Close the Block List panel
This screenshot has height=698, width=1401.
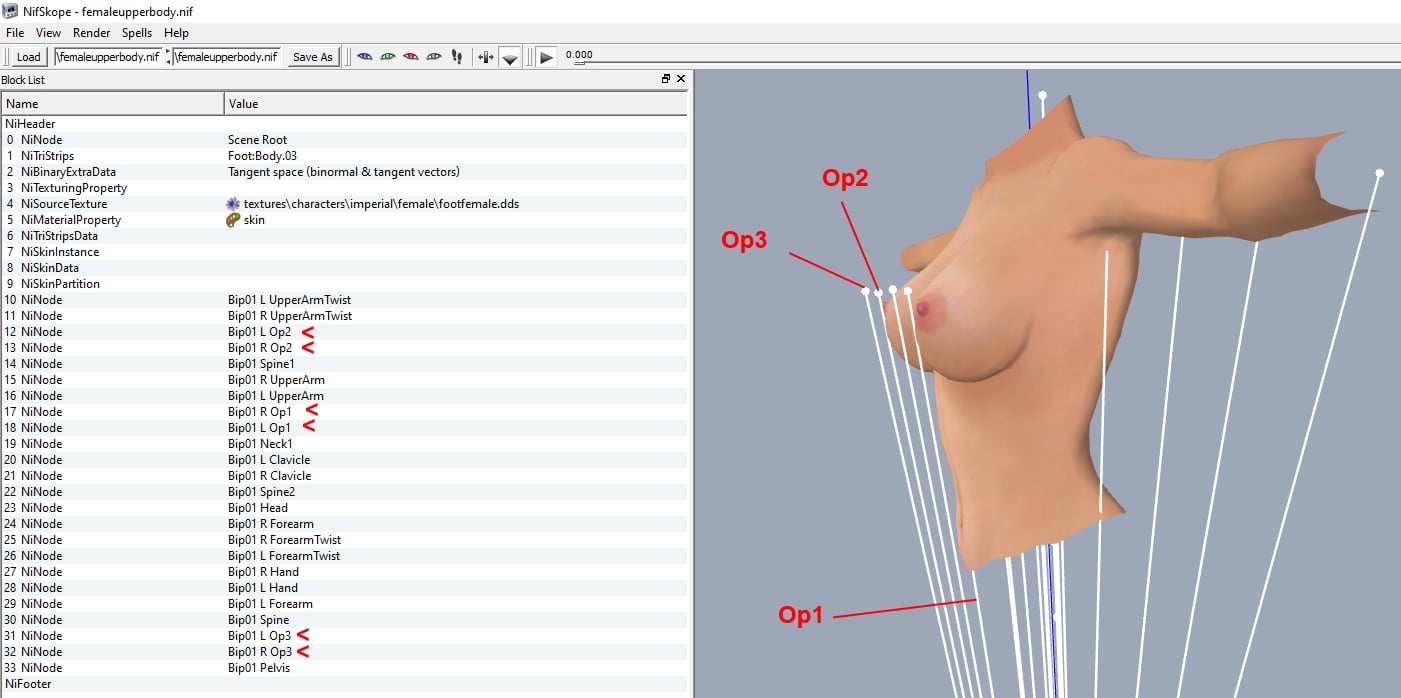(681, 79)
